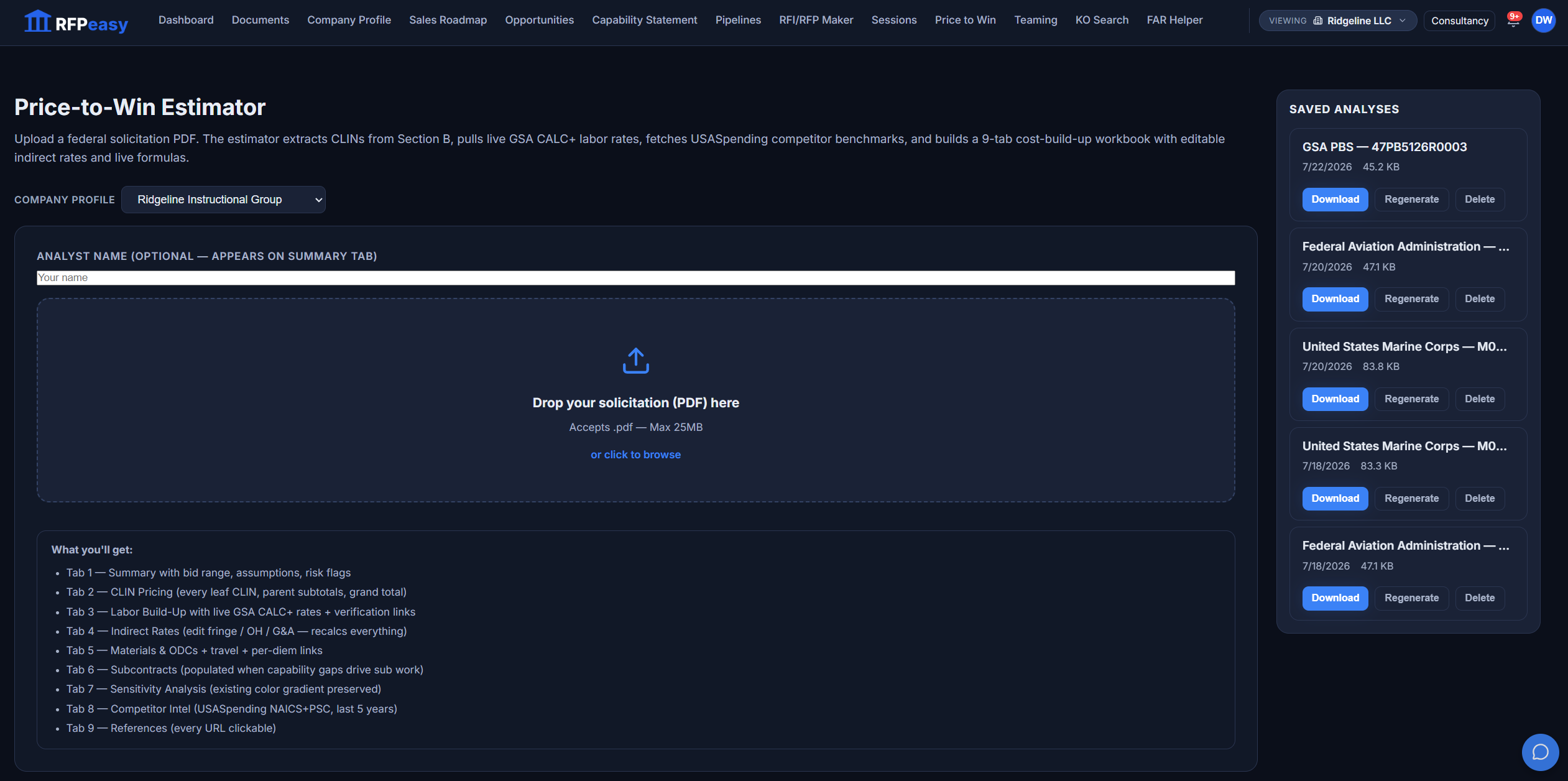Select Price to Win in the nav
The width and height of the screenshot is (1568, 781).
click(x=965, y=20)
